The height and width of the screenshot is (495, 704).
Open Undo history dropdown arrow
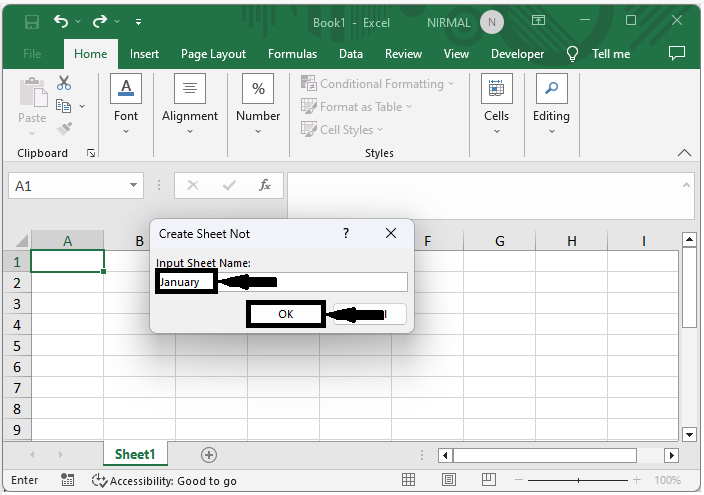[78, 22]
